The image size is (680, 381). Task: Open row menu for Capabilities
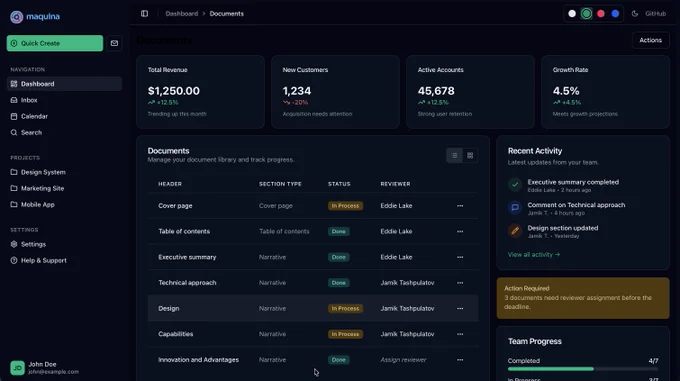tap(460, 334)
